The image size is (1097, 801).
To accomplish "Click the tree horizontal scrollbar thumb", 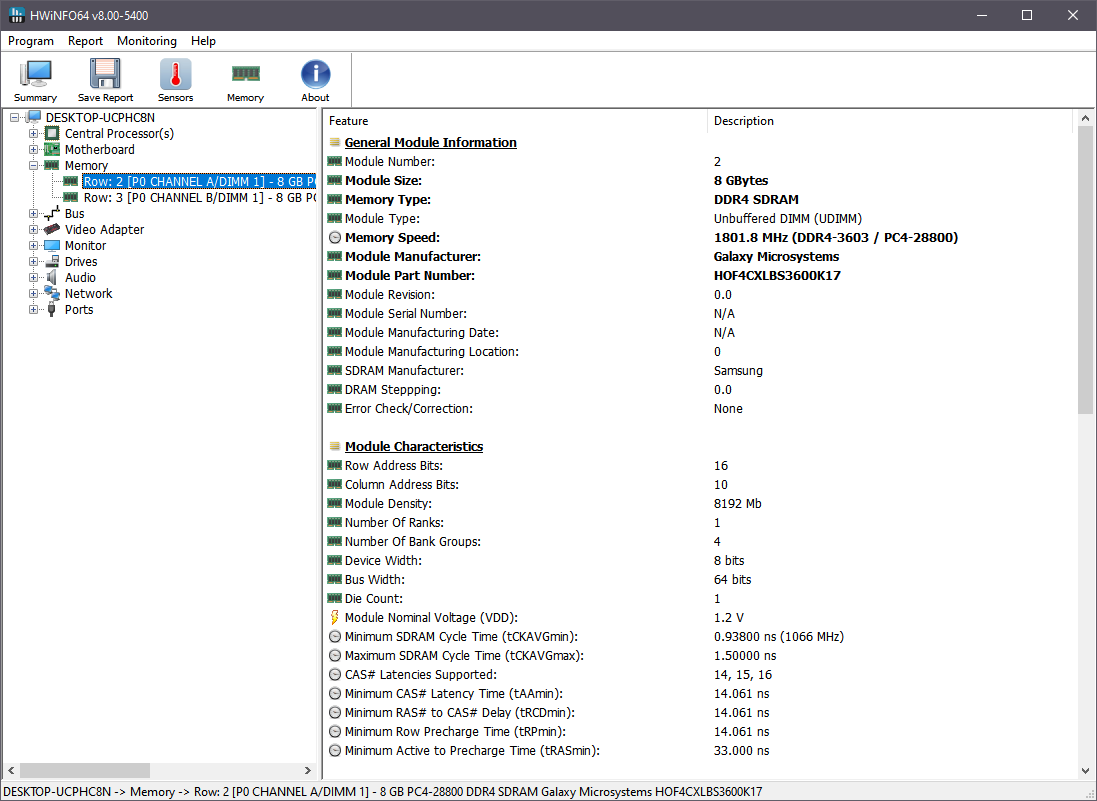I will [x=85, y=770].
